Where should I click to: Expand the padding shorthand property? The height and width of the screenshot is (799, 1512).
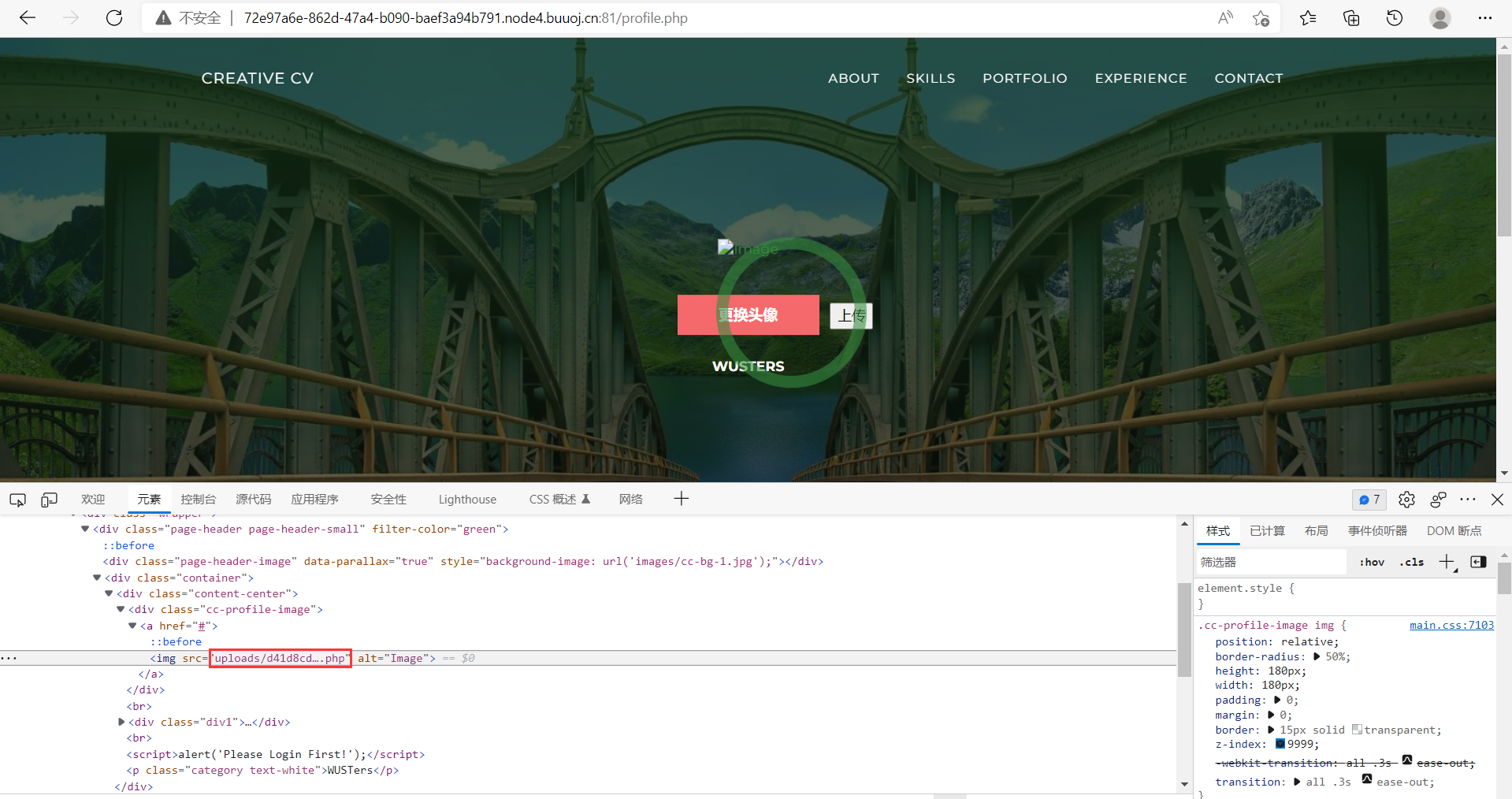pos(1277,700)
